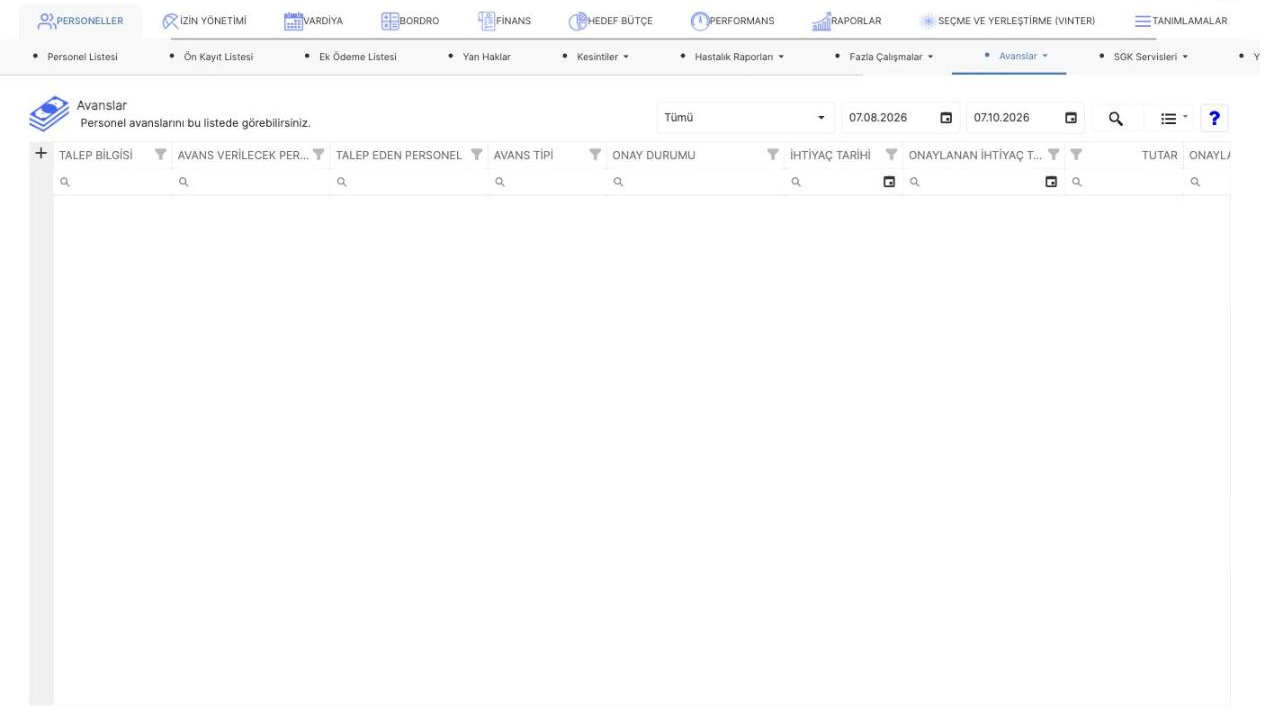This screenshot has width=1272, height=715.
Task: Filter the Talep Eden Personel column
Action: 477,155
